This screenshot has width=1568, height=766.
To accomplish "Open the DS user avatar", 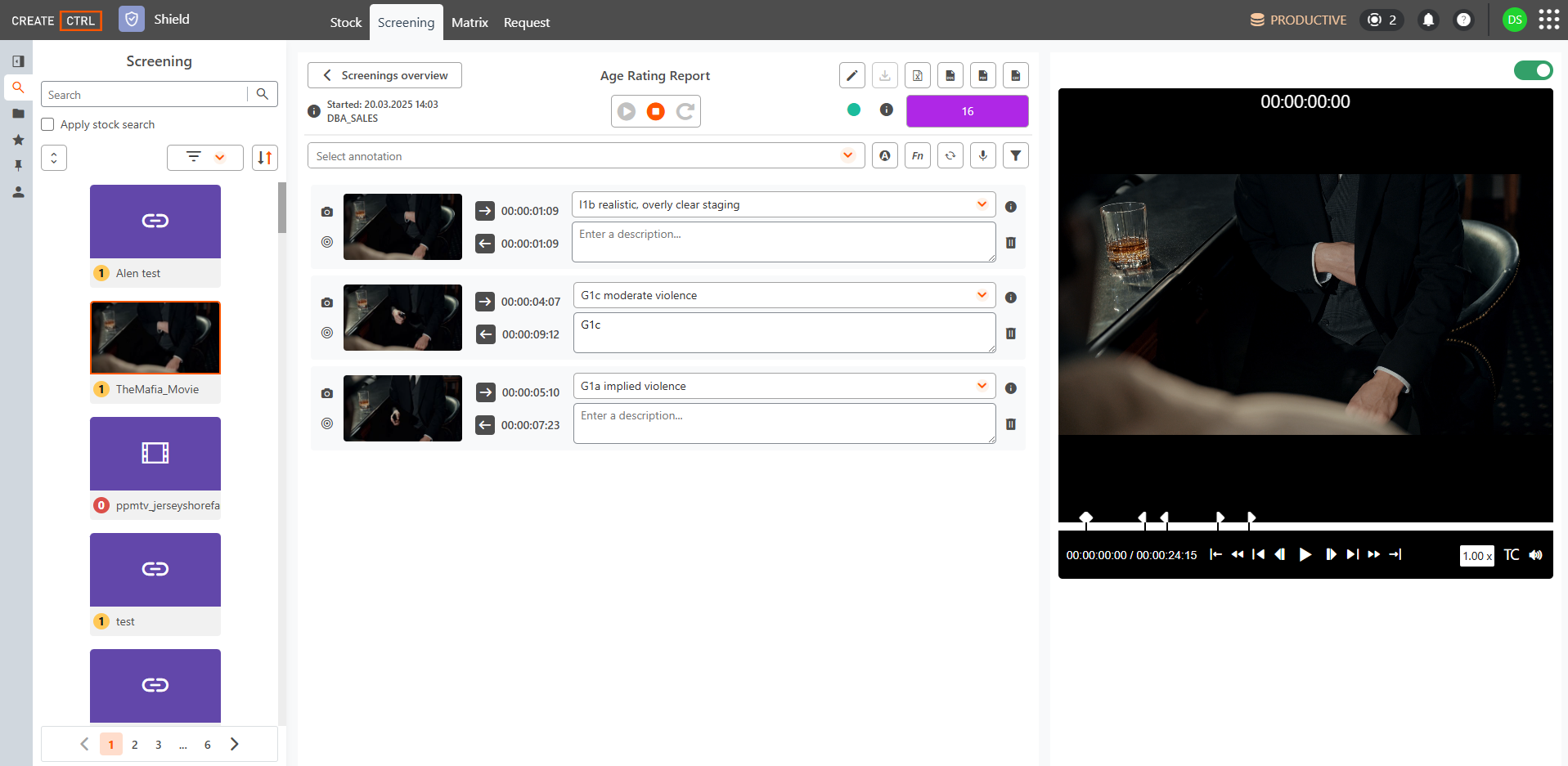I will [x=1515, y=20].
